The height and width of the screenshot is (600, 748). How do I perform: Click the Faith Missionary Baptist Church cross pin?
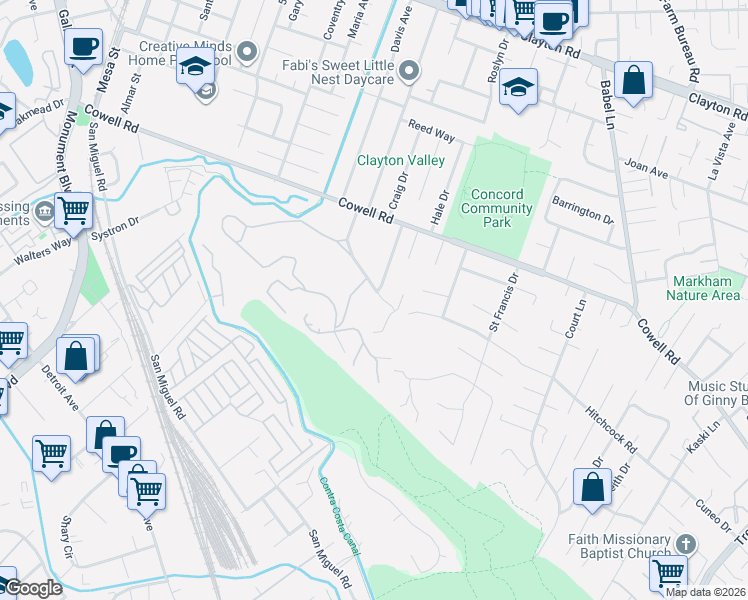(x=686, y=544)
